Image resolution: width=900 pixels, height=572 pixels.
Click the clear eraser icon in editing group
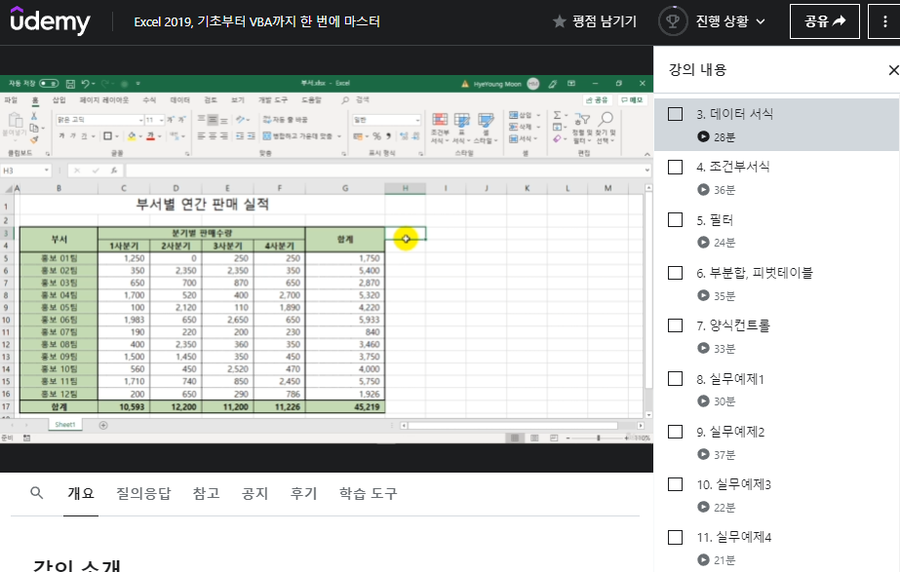[x=557, y=139]
